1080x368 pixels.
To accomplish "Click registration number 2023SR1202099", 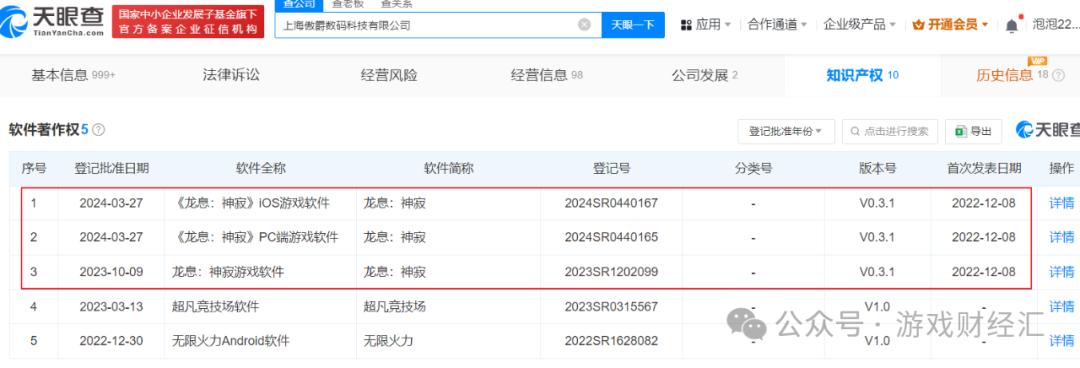I will (611, 272).
